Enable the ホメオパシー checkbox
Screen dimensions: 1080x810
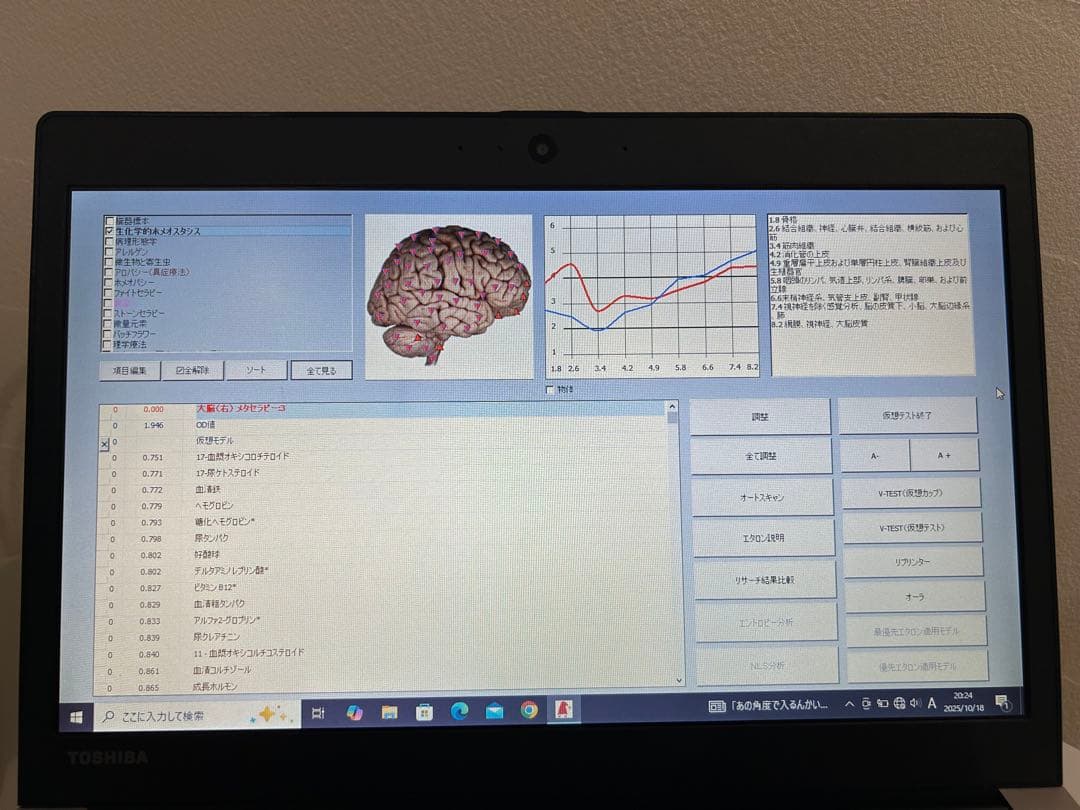point(108,283)
